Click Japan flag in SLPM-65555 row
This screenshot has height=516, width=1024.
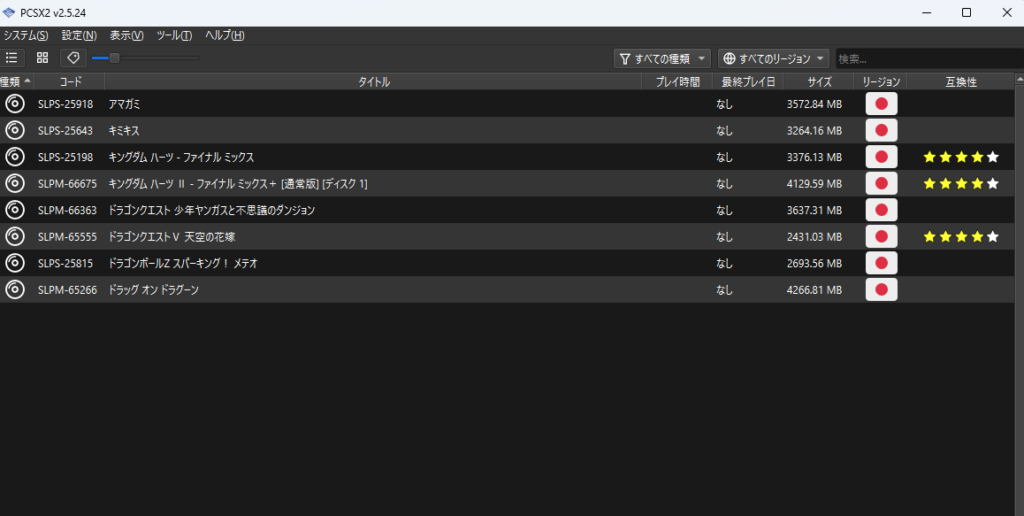pos(881,236)
